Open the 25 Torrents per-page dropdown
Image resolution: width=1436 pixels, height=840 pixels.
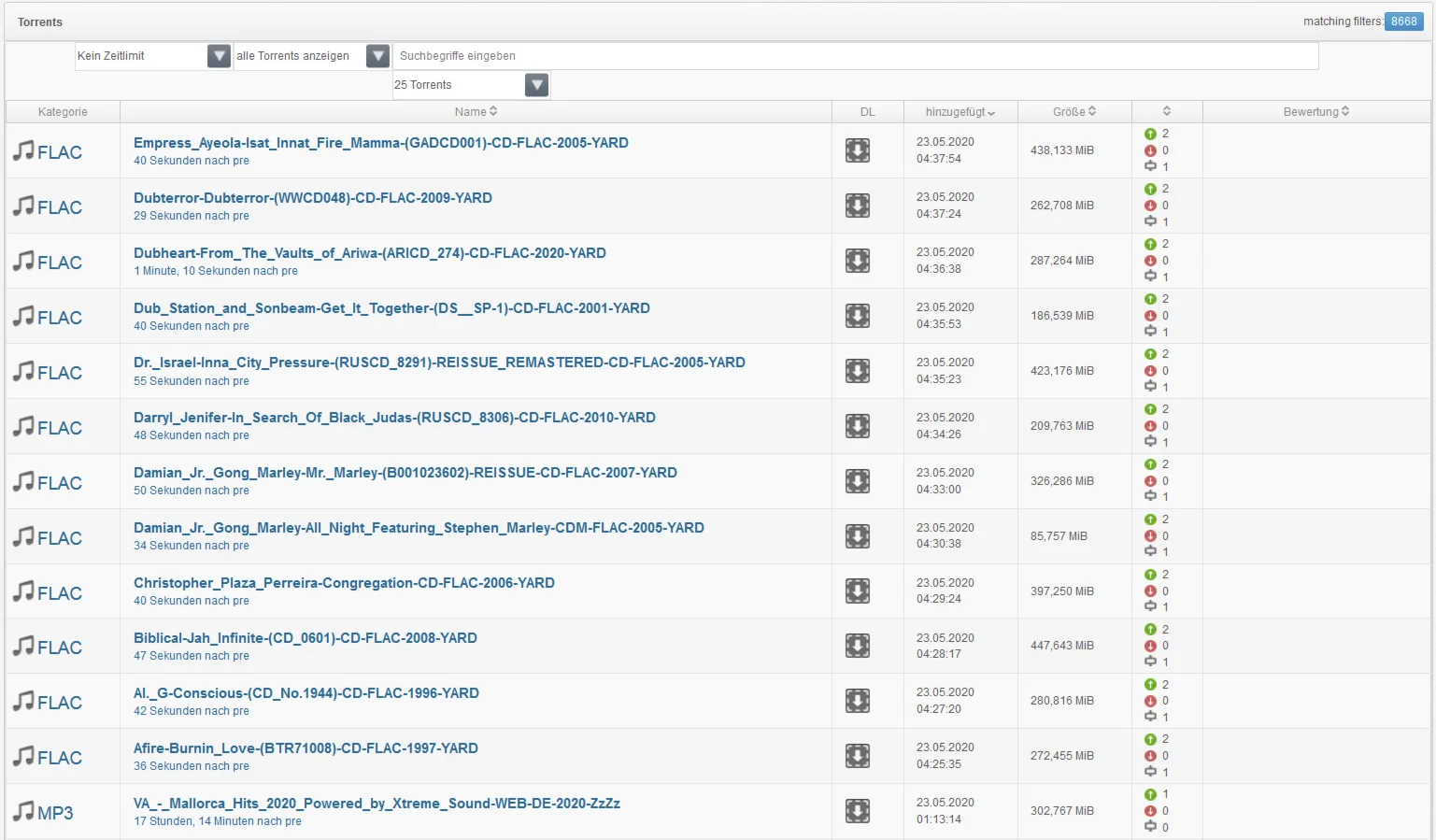point(536,85)
